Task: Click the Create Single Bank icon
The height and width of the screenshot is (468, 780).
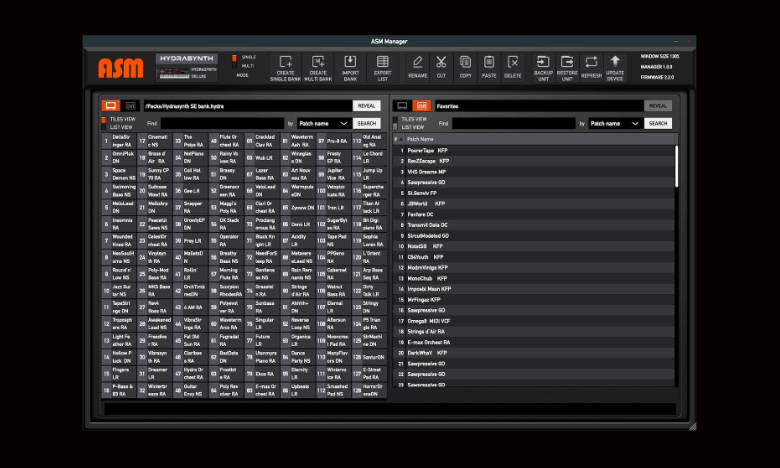Action: [285, 62]
